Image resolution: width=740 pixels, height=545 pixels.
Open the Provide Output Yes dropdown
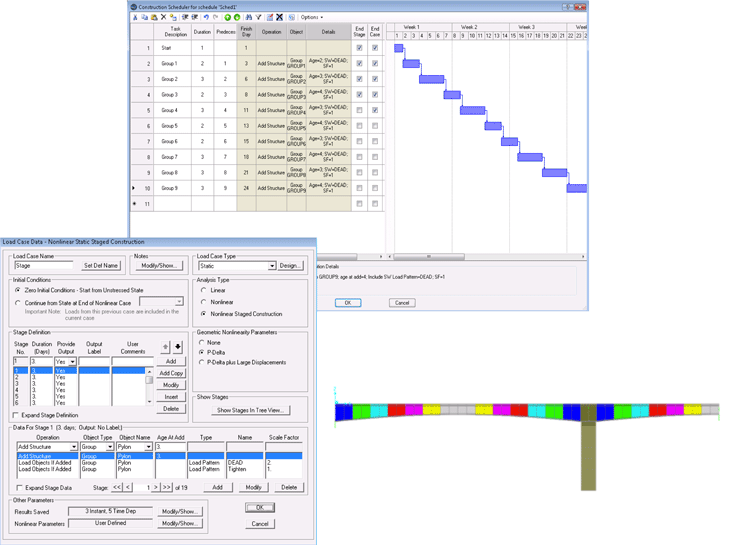(72, 362)
